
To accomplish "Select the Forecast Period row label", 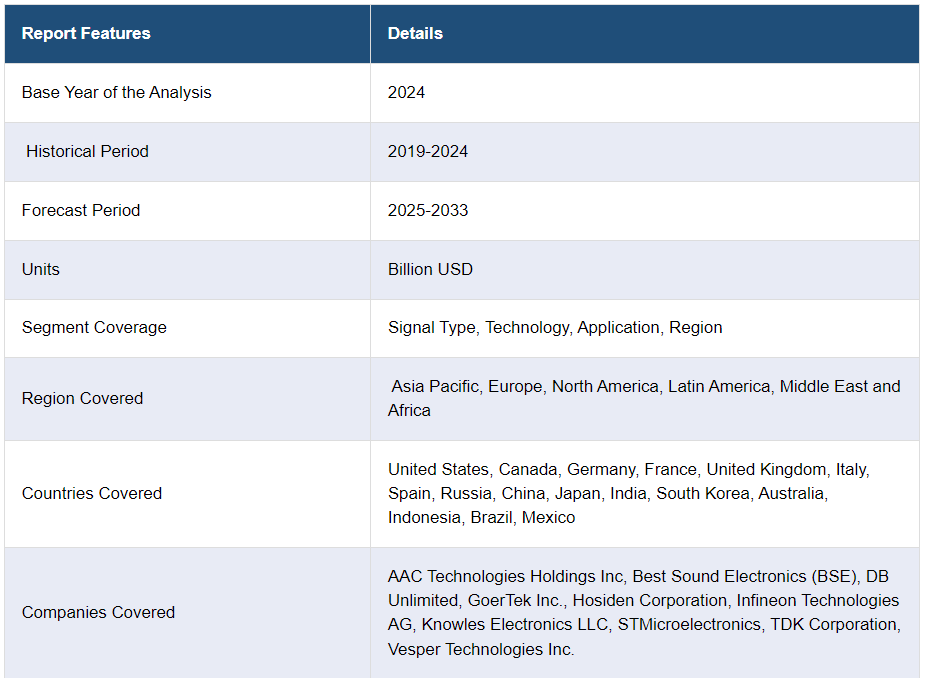I will pyautogui.click(x=81, y=210).
